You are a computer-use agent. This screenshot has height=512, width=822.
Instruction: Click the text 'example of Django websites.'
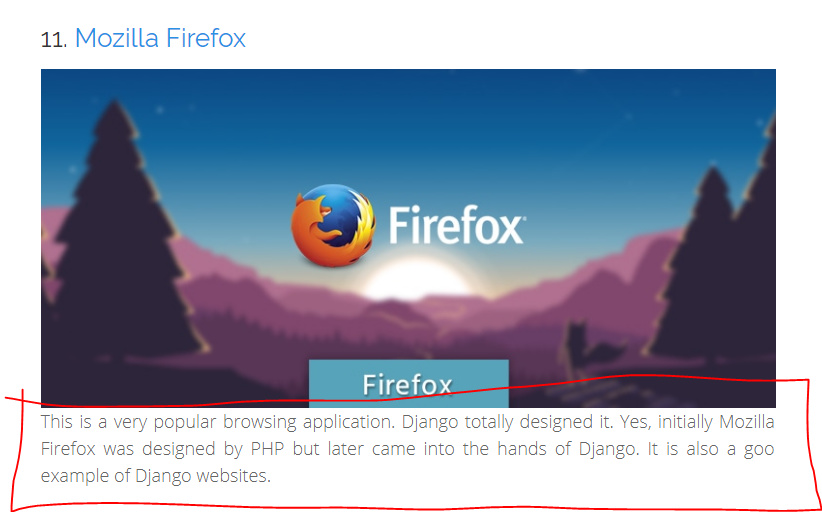pos(156,476)
